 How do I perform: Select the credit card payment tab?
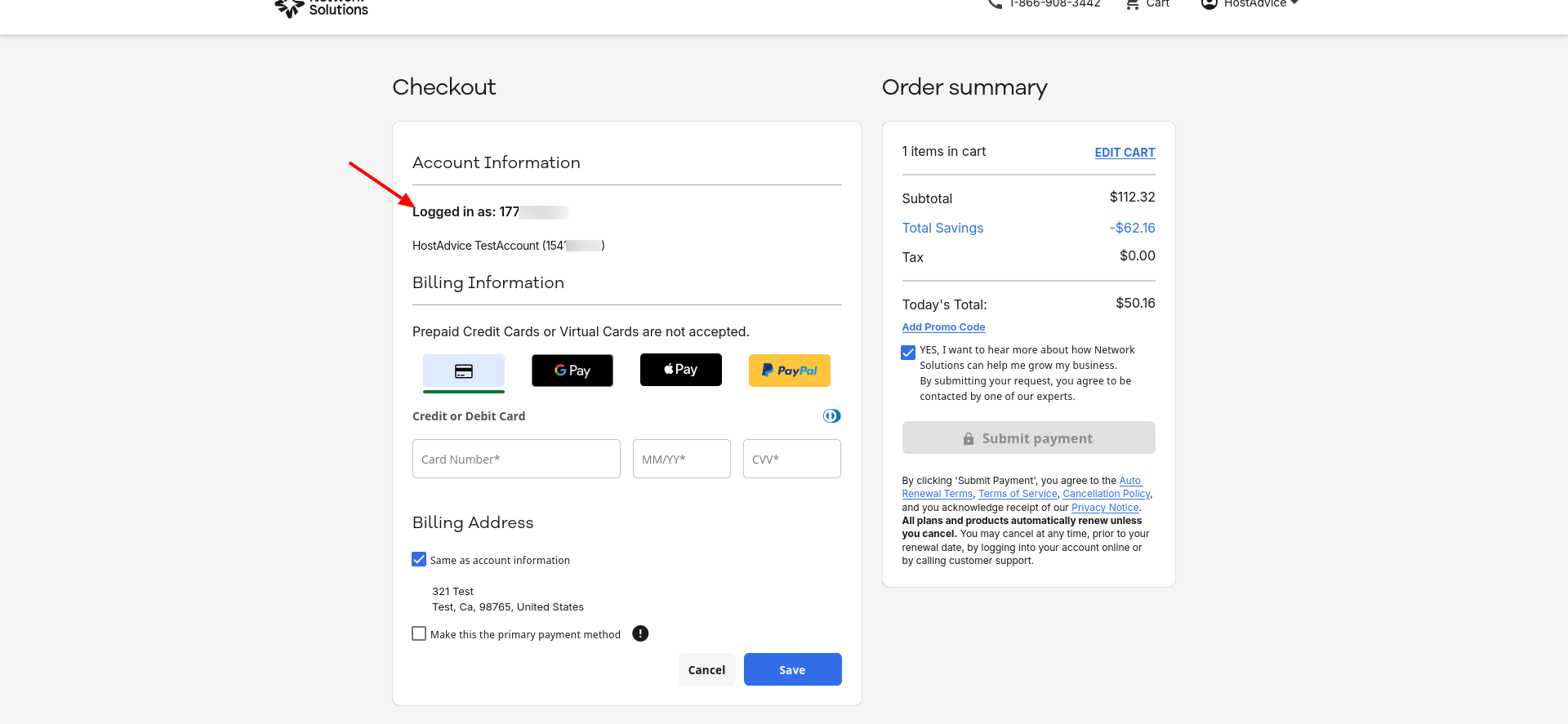(x=464, y=371)
